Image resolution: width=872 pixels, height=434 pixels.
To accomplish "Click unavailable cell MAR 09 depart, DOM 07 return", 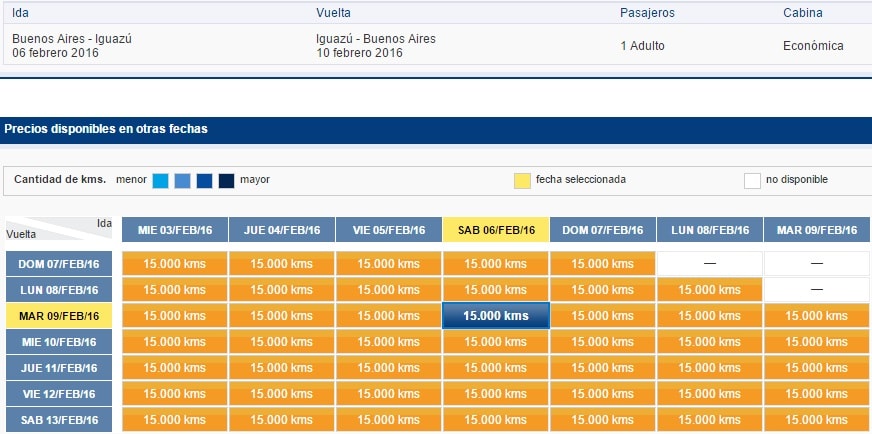I will pyautogui.click(x=817, y=264).
